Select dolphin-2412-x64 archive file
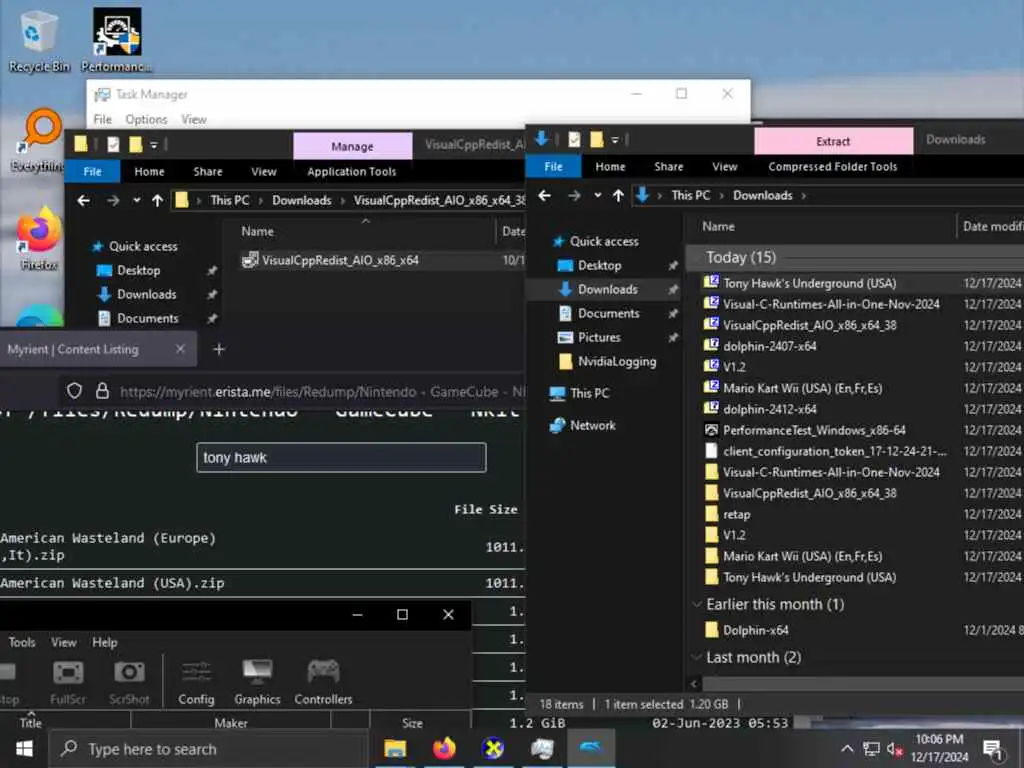The image size is (1024, 768). point(769,409)
